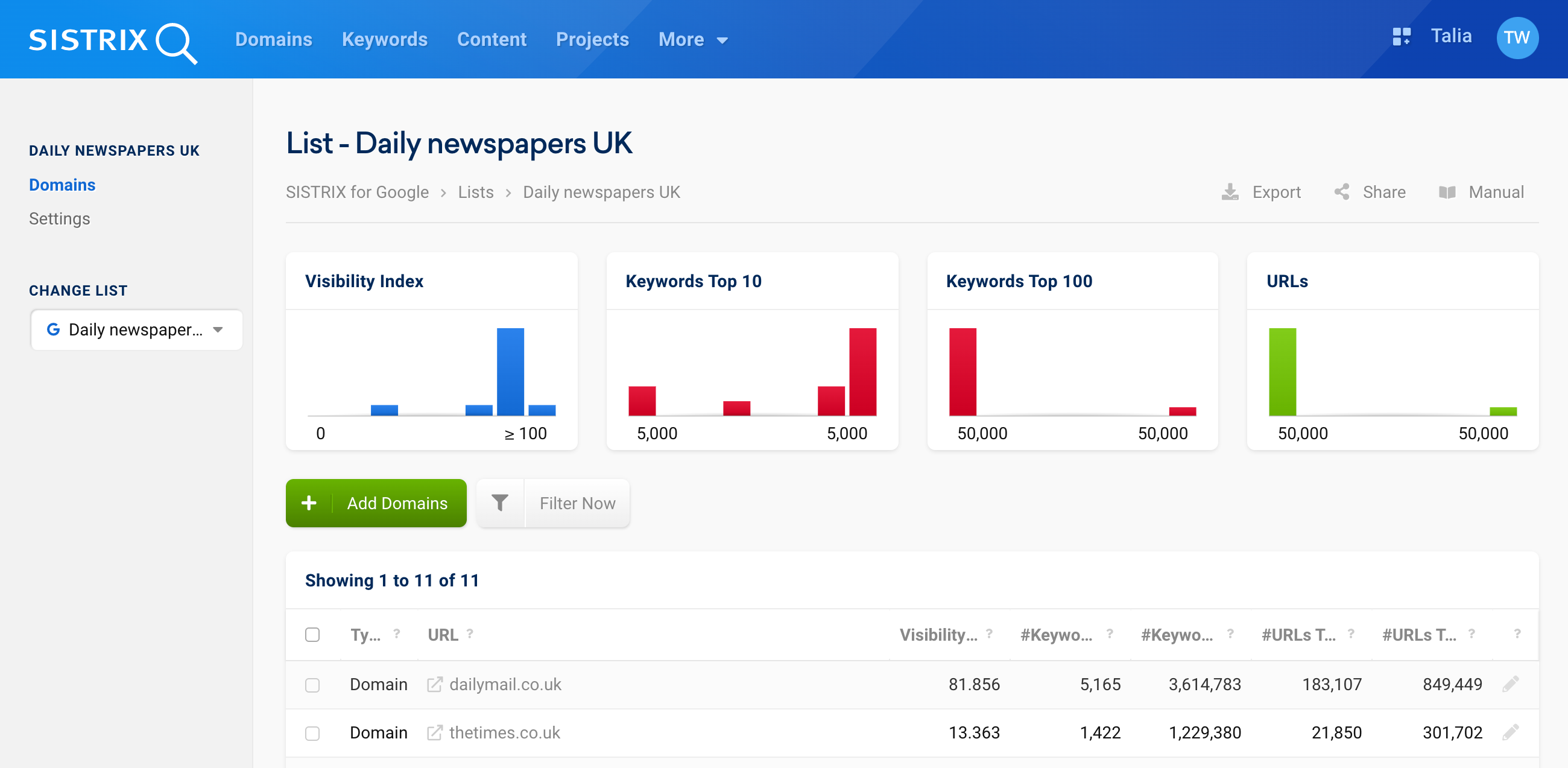Open the Content navigation item
Viewport: 1568px width, 768px height.
492,40
